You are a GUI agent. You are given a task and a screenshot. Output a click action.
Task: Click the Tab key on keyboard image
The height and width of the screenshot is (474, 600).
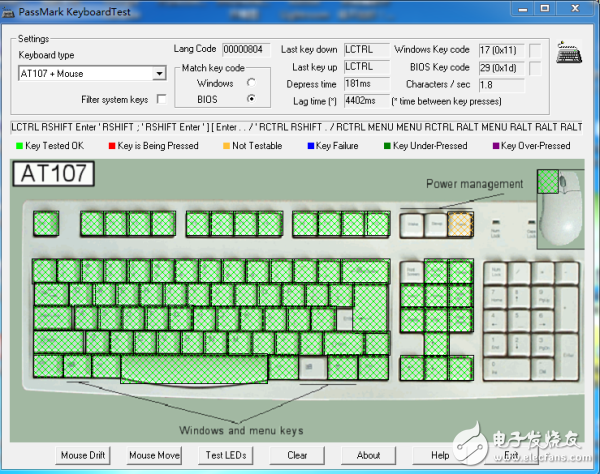[51, 295]
